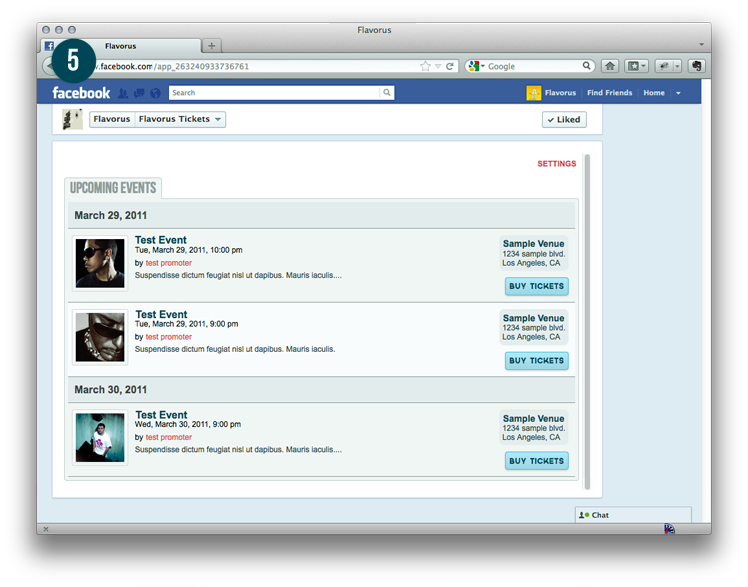The width and height of the screenshot is (748, 587).
Task: Click the Flavorus breadcrumb button
Action: [x=112, y=119]
